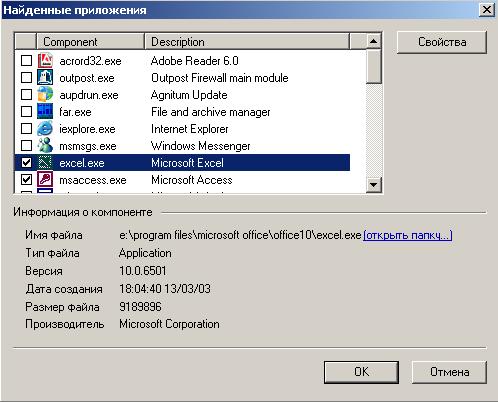
Task: Click the Adobe Reader icon for acrord32.exe
Action: (x=45, y=61)
